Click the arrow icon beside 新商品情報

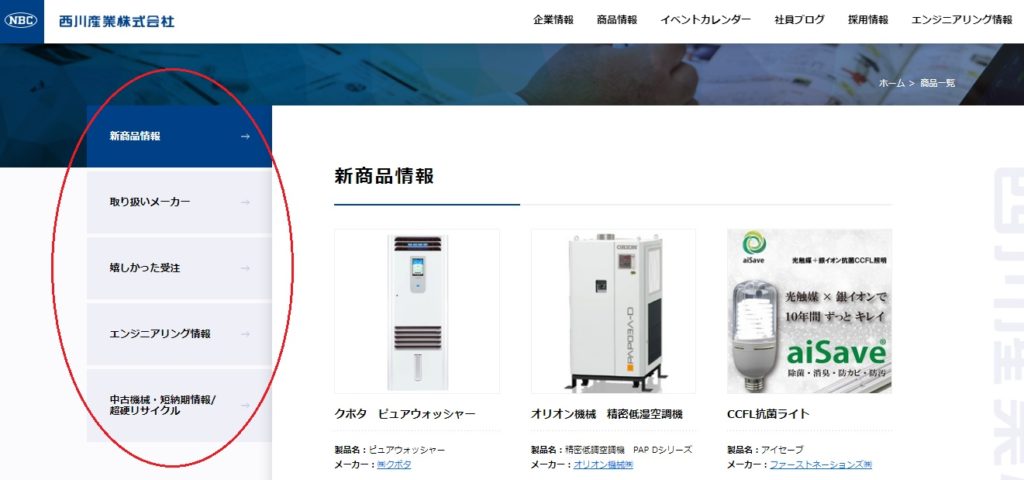[245, 136]
